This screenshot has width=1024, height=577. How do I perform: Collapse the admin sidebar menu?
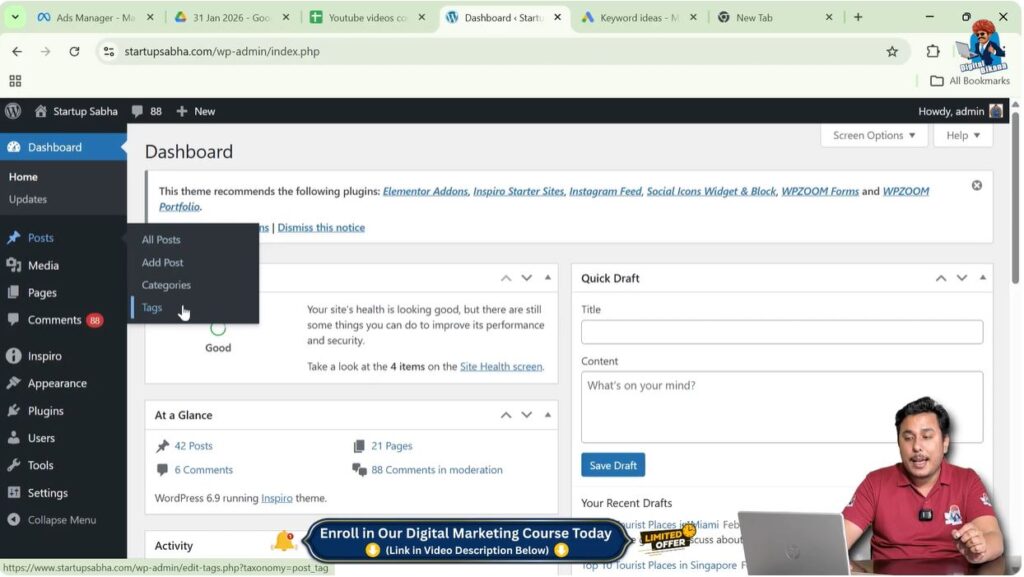pyautogui.click(x=55, y=519)
